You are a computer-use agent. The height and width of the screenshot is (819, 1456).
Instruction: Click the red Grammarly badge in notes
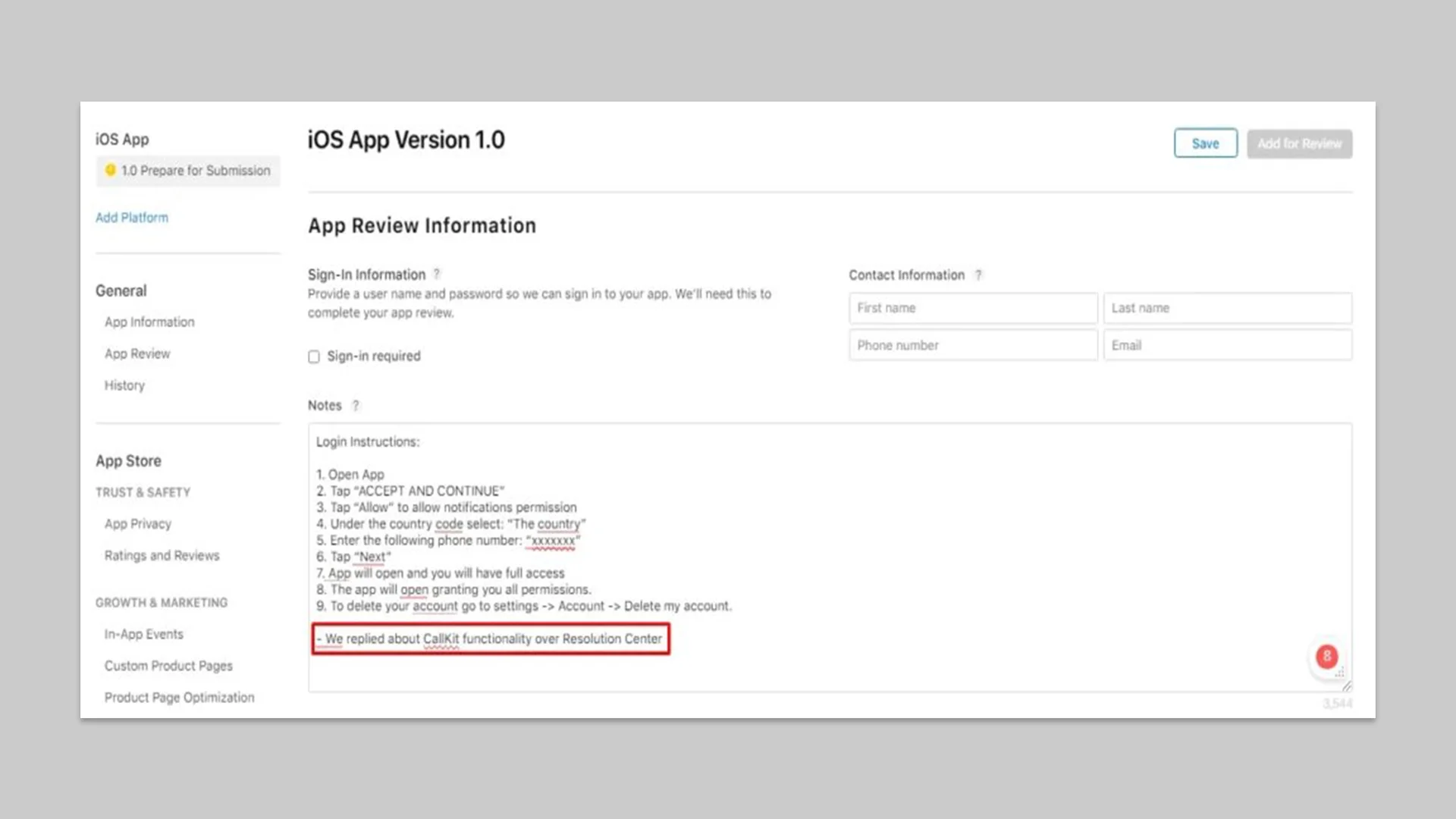[x=1326, y=657]
